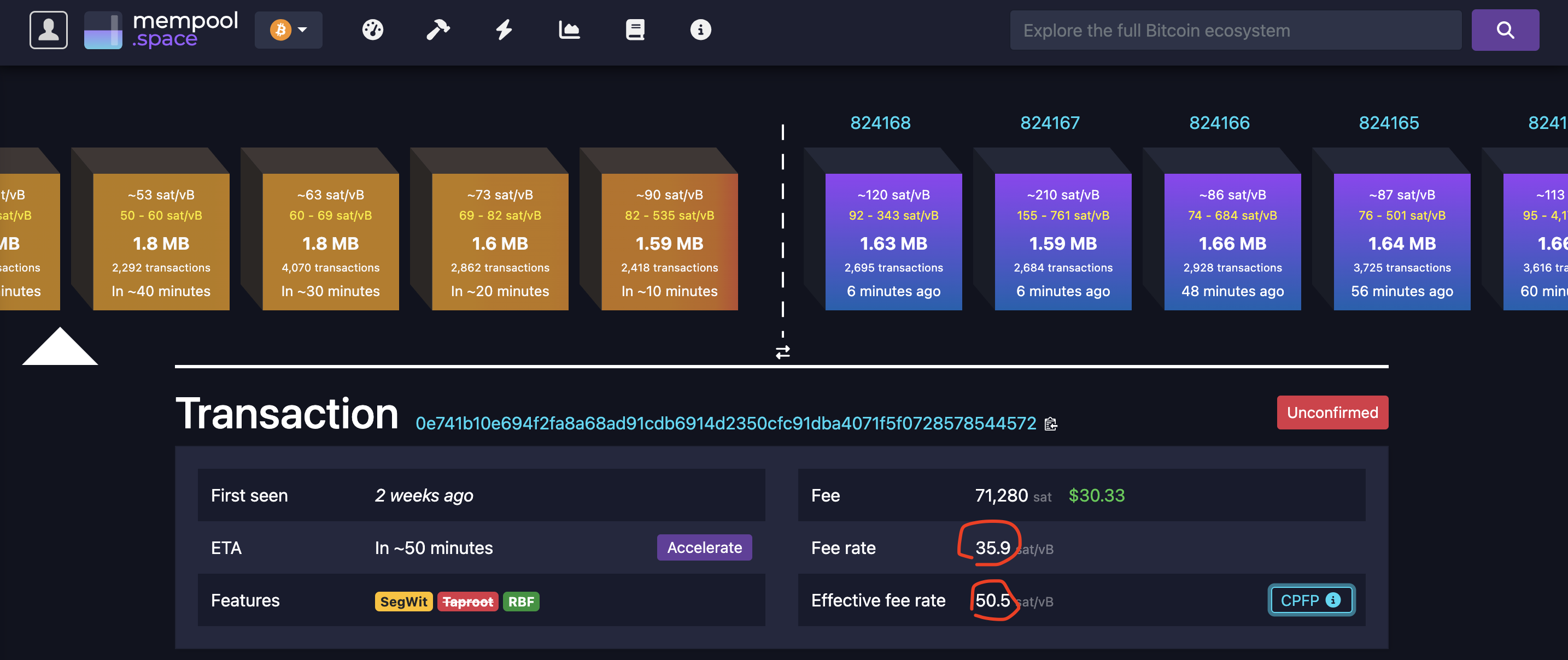
Task: Open the dashboard gauge icon
Action: click(372, 30)
